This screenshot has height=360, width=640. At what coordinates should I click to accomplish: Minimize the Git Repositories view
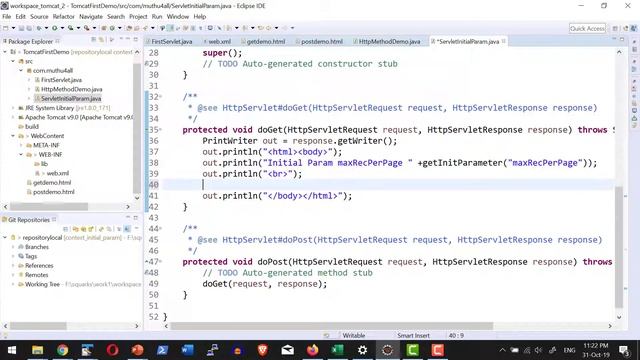point(128,217)
